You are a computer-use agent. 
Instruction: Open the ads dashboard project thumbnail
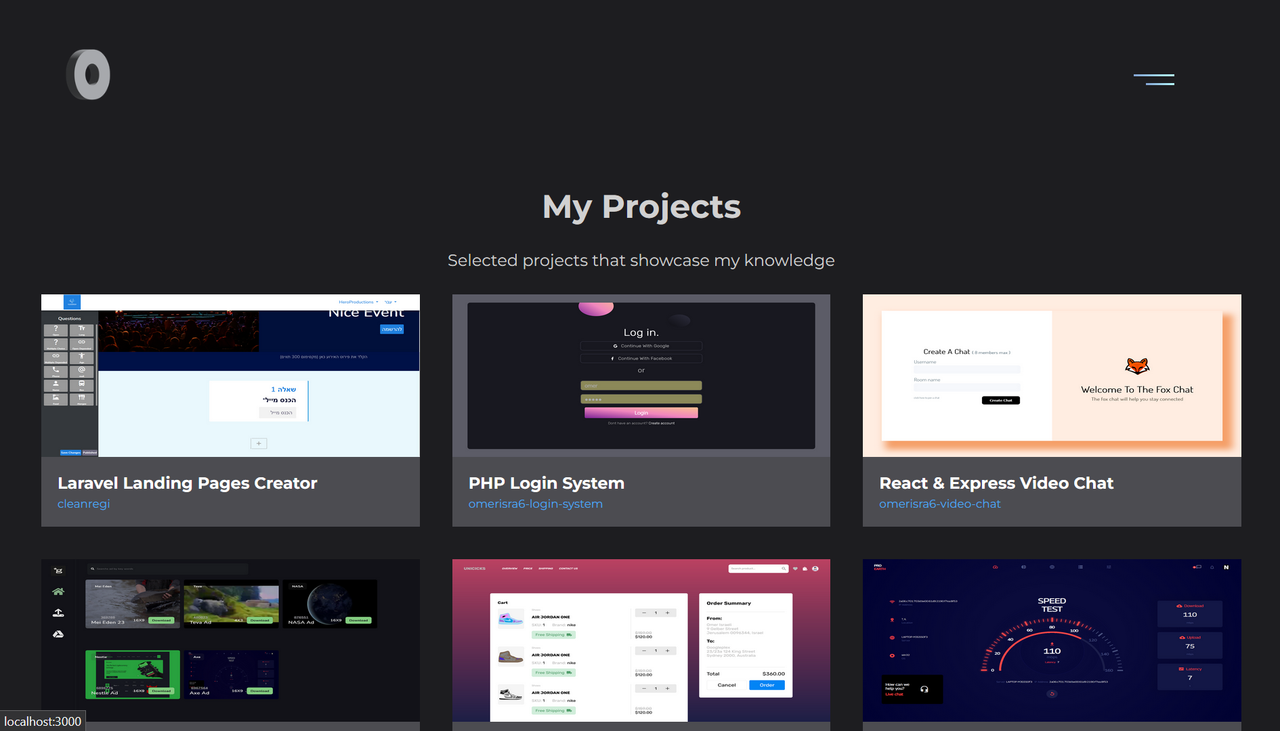pyautogui.click(x=230, y=640)
